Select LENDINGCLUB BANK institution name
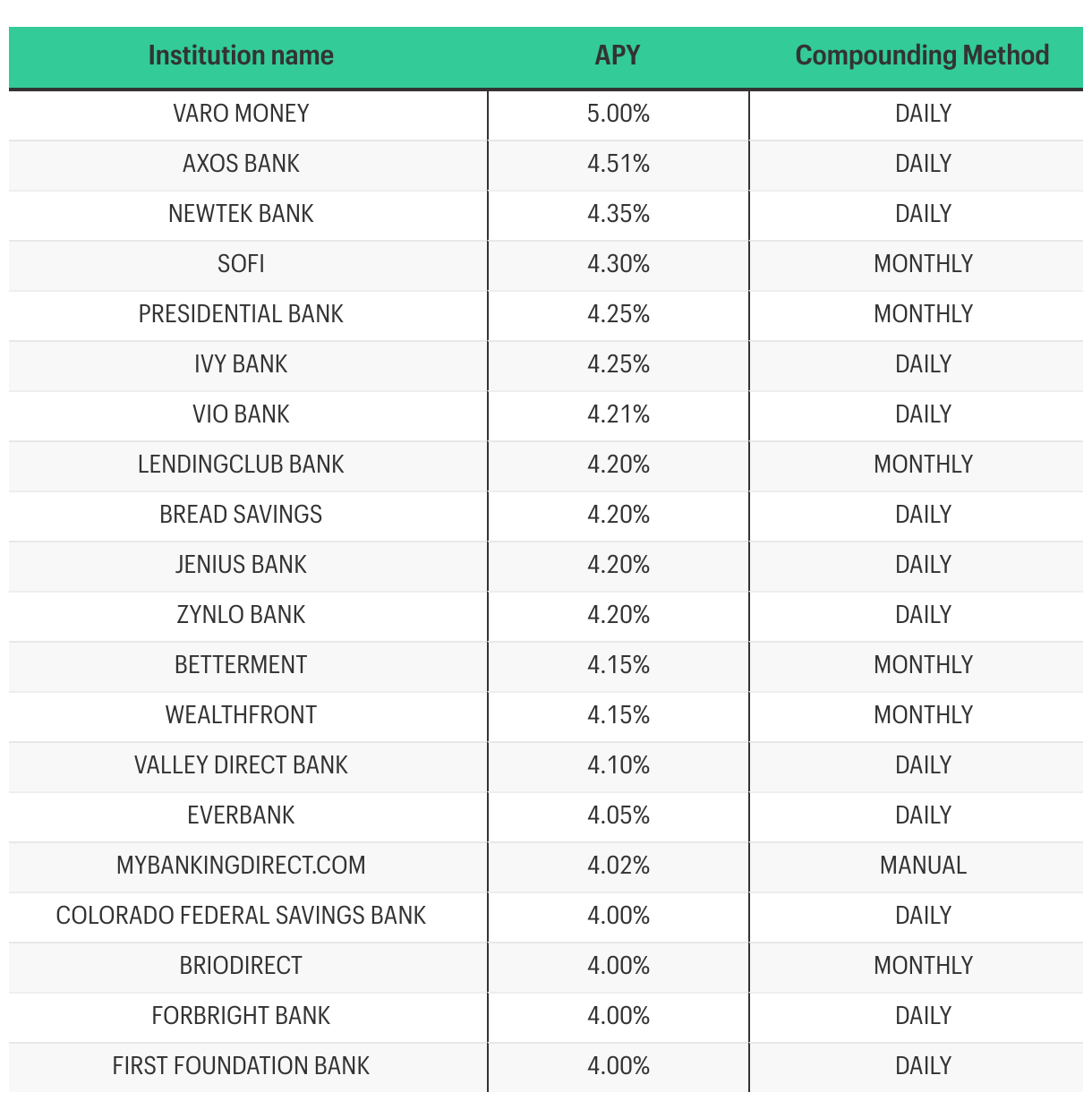Viewport: 1092px width, 1101px height. 241,465
